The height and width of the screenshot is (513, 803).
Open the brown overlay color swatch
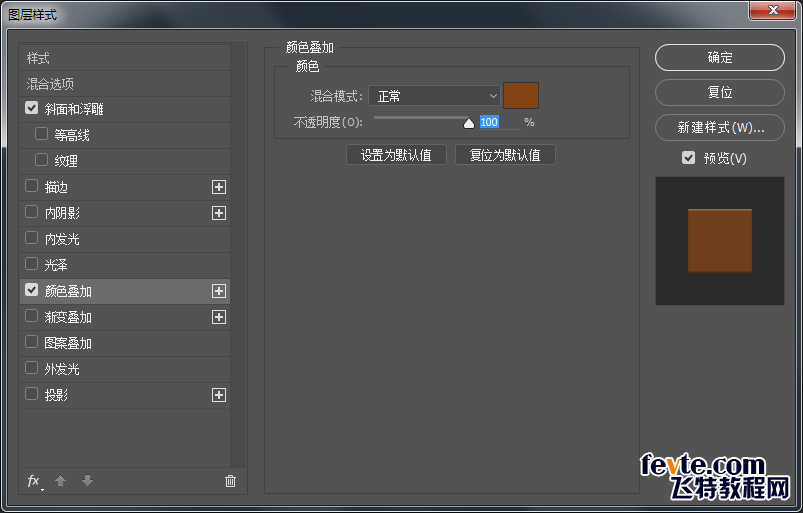pyautogui.click(x=521, y=96)
